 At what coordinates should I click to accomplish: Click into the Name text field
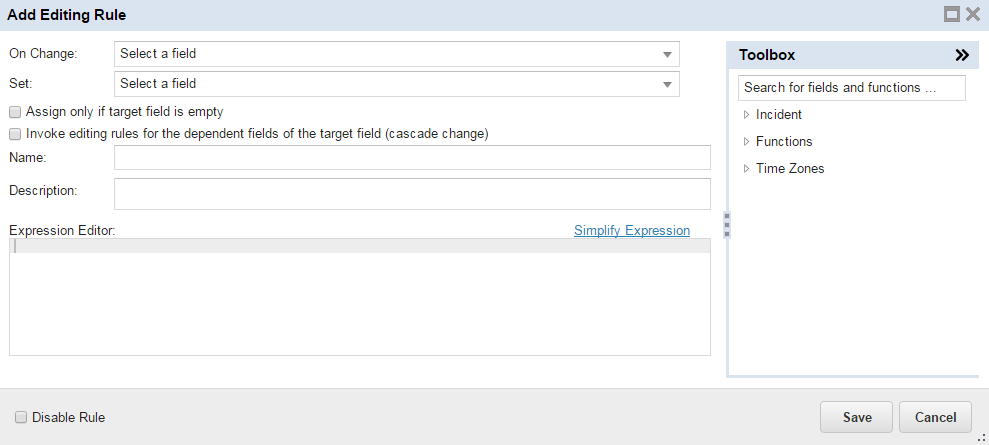click(x=412, y=158)
